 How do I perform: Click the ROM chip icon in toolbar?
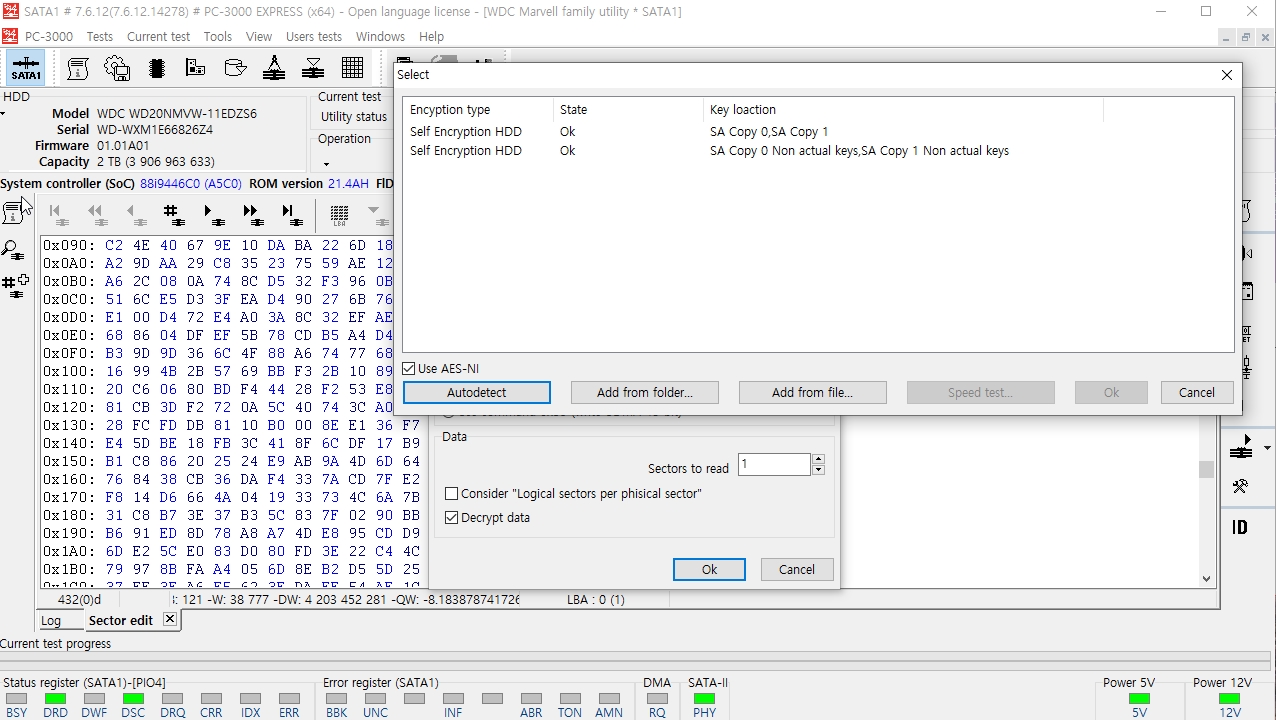click(x=156, y=68)
